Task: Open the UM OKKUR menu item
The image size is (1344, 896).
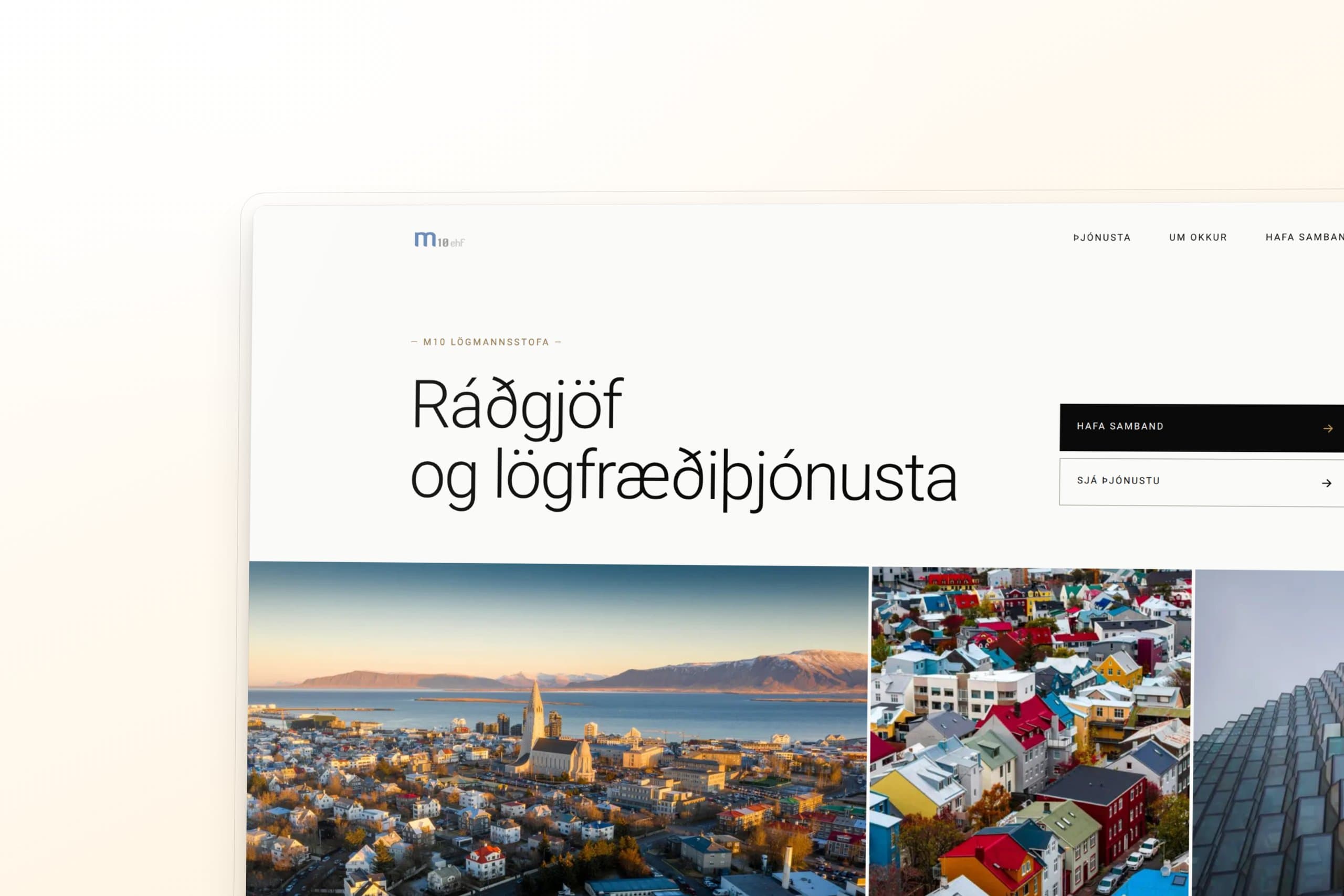Action: [1198, 237]
